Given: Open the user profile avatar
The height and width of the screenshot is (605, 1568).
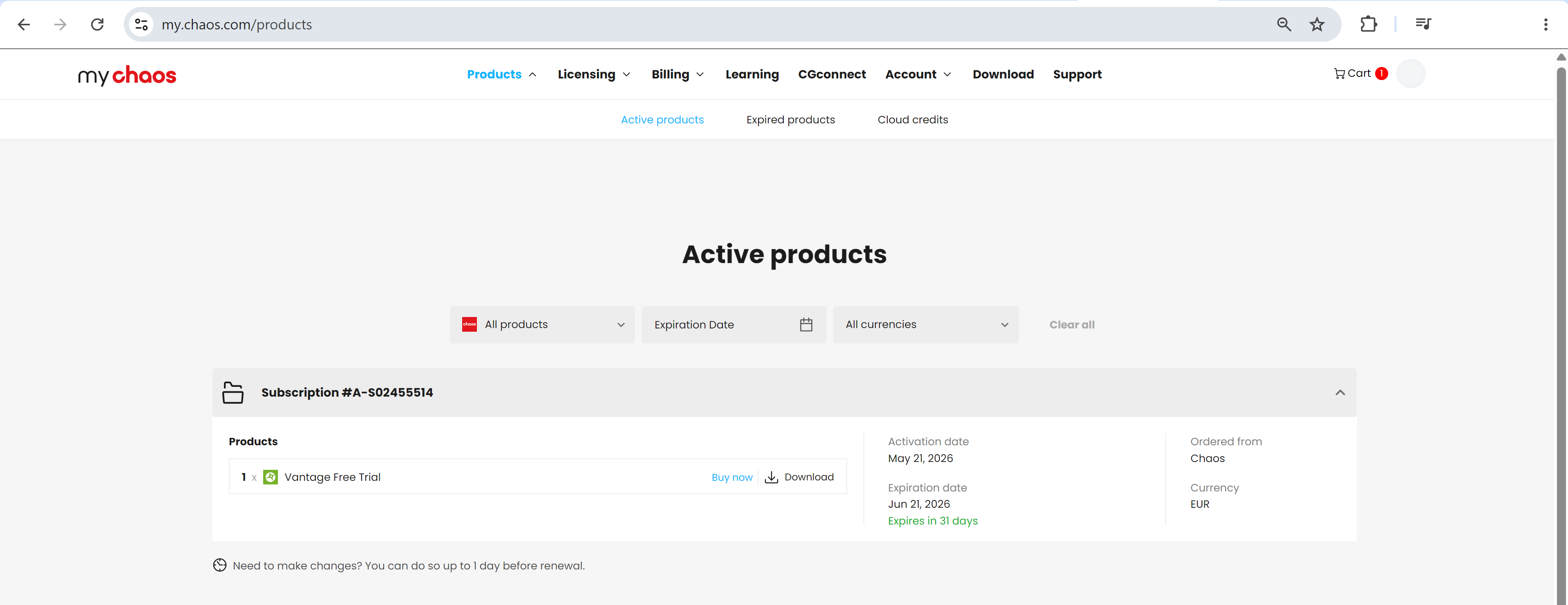Looking at the screenshot, I should [1410, 74].
